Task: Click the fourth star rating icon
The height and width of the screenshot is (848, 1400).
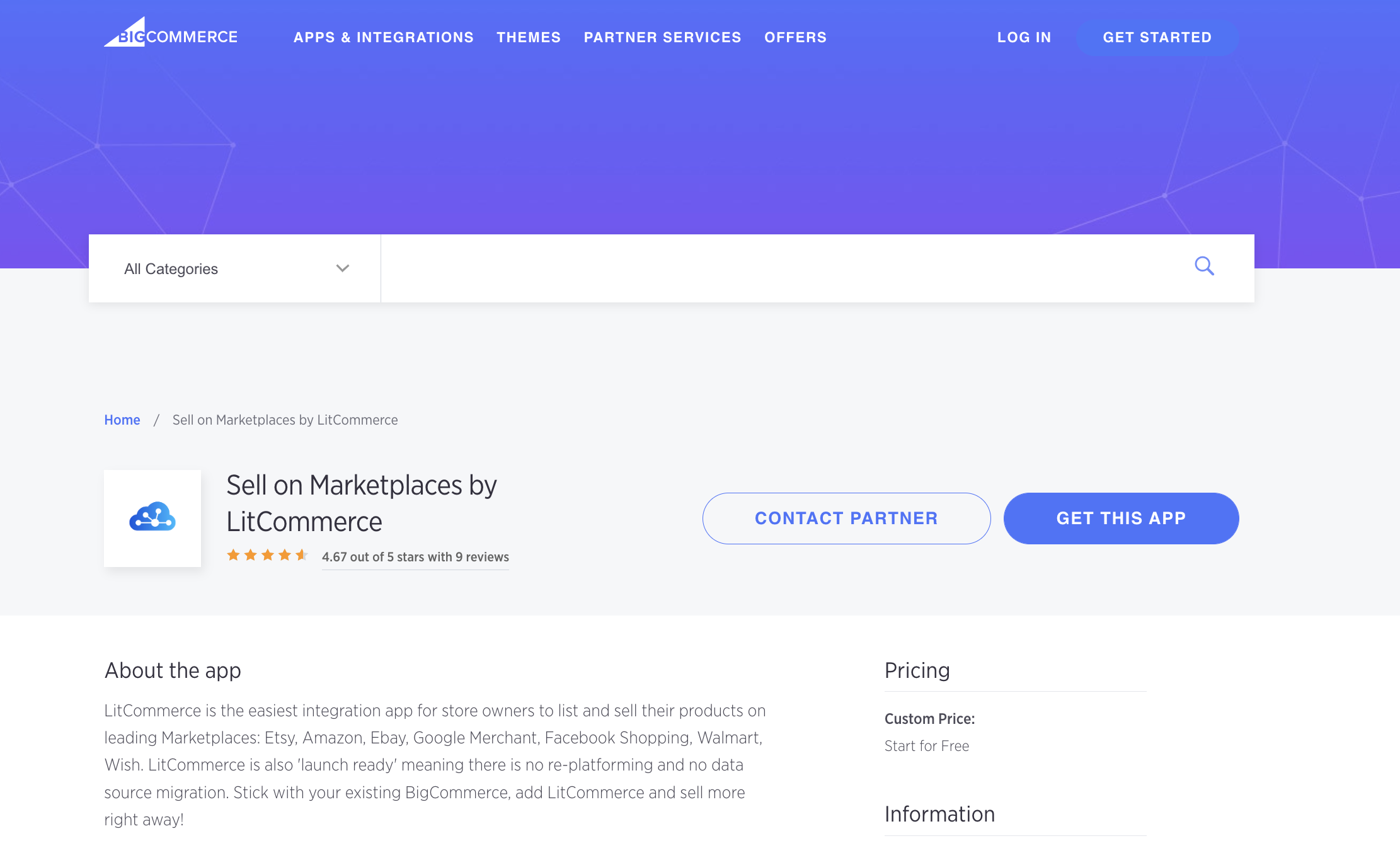Action: tap(283, 555)
